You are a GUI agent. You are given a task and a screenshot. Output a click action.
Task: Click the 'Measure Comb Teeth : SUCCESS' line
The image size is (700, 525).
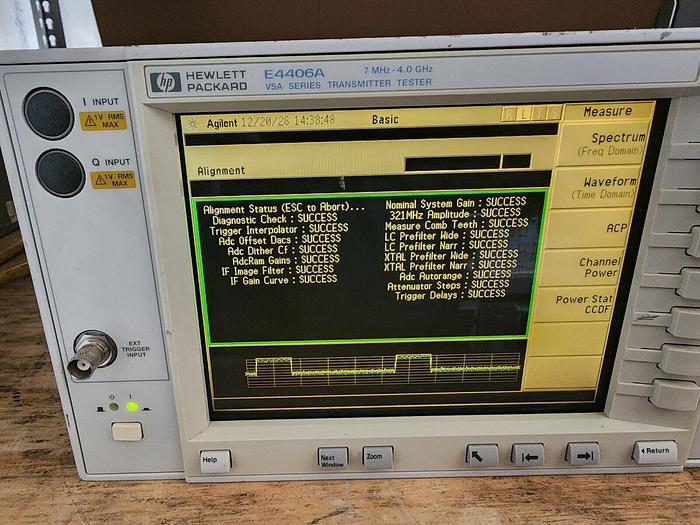click(x=456, y=224)
